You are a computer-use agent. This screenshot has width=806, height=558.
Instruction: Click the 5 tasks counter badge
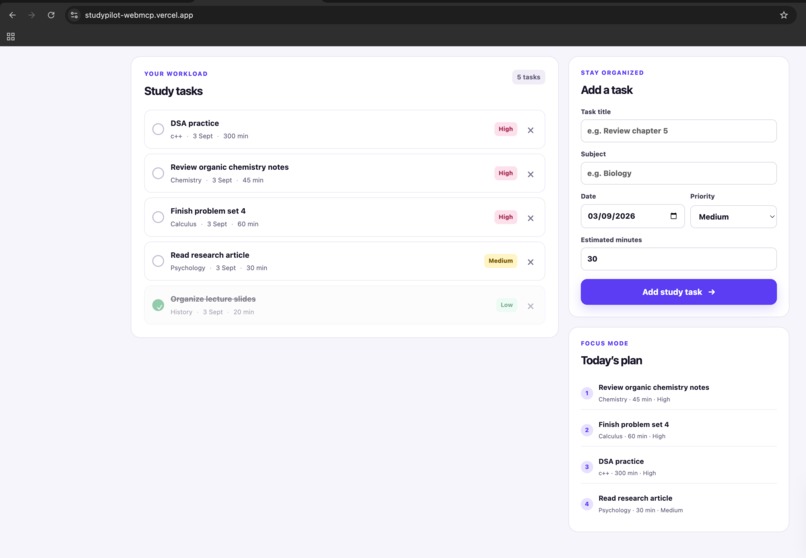coord(528,77)
